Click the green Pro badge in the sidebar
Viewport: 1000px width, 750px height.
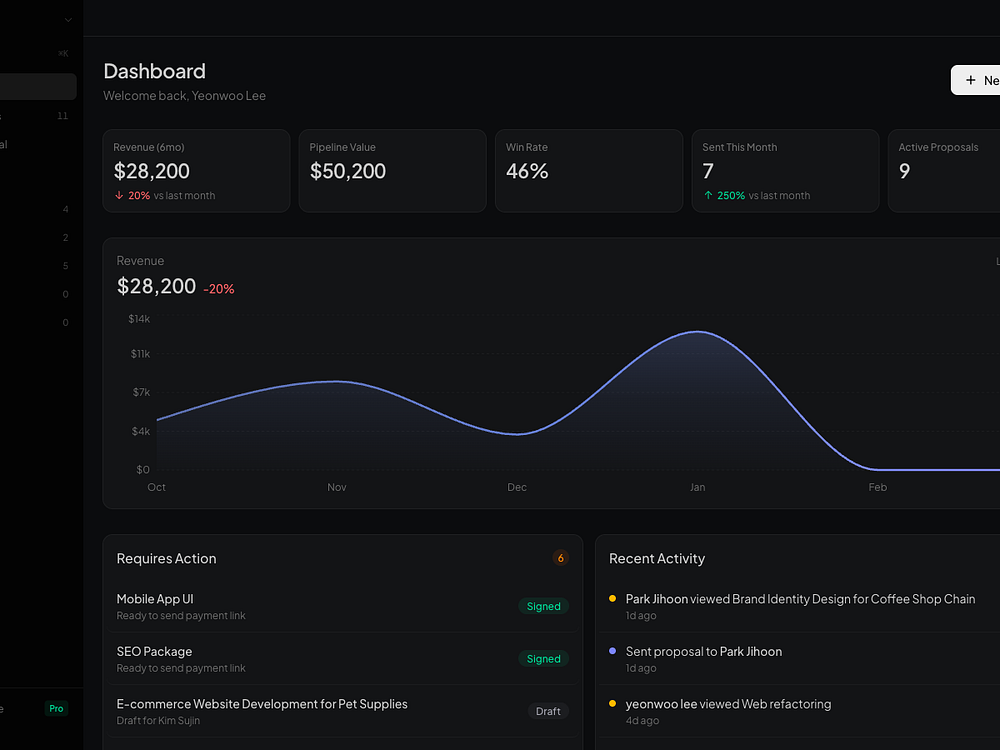pyautogui.click(x=56, y=709)
